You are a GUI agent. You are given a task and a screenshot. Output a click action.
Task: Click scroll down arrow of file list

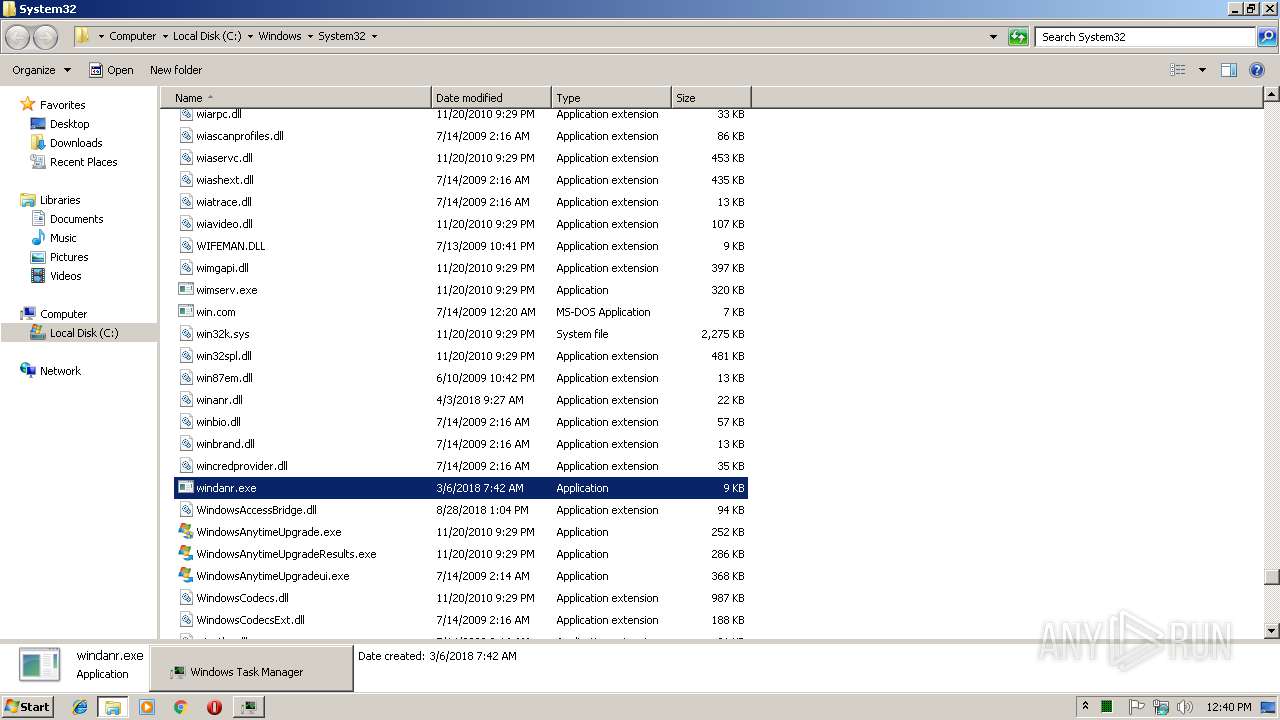click(x=1271, y=631)
